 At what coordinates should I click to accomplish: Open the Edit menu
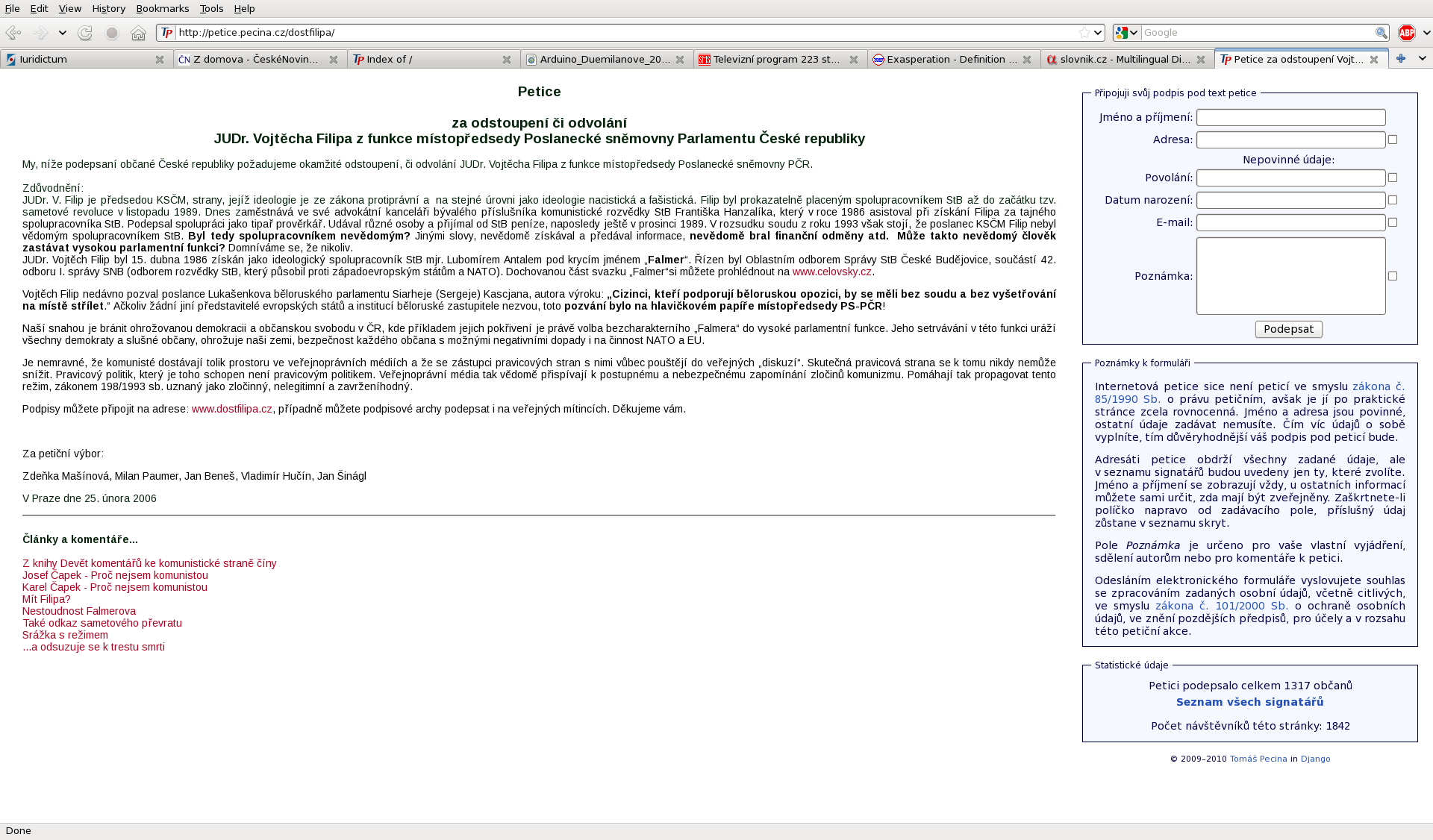pyautogui.click(x=39, y=8)
